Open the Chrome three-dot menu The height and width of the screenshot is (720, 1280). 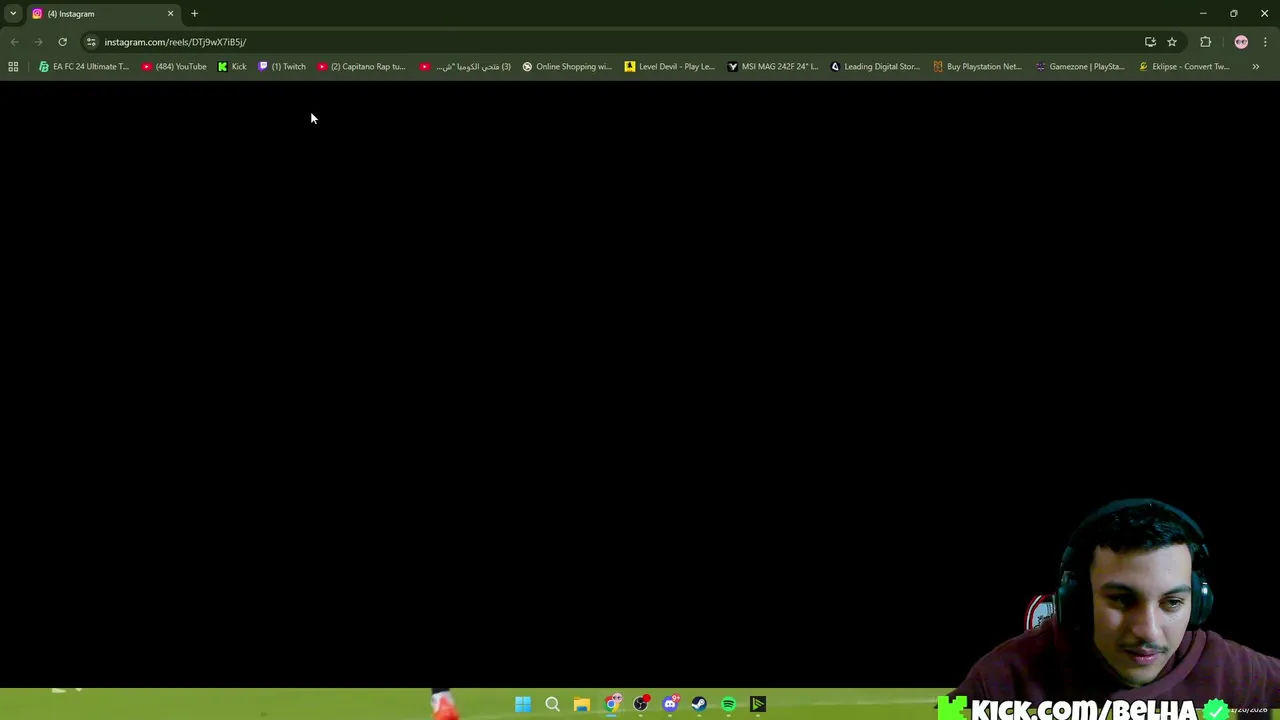pyautogui.click(x=1265, y=42)
